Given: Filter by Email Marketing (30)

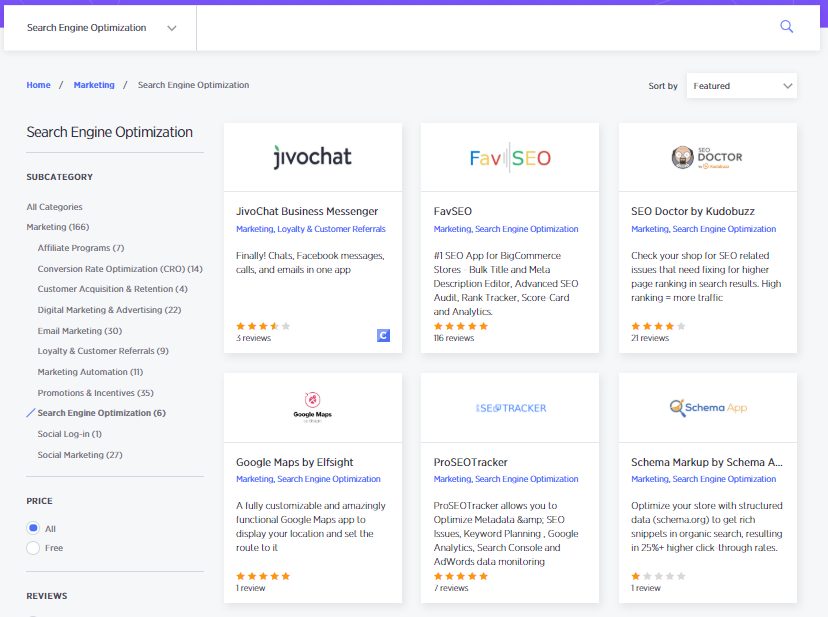Looking at the screenshot, I should tap(80, 331).
